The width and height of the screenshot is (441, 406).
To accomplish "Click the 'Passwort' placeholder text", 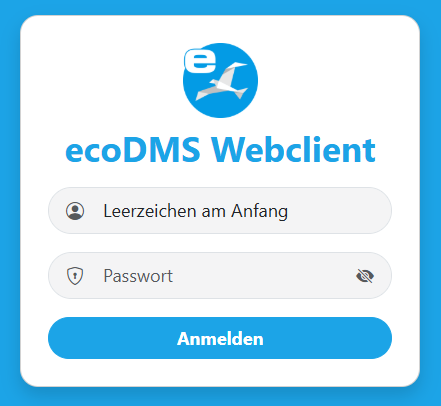I will [138, 276].
